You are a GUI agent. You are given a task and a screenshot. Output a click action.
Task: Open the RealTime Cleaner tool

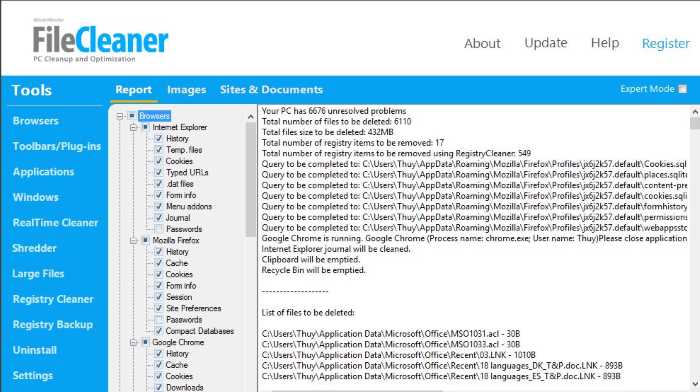click(55, 222)
